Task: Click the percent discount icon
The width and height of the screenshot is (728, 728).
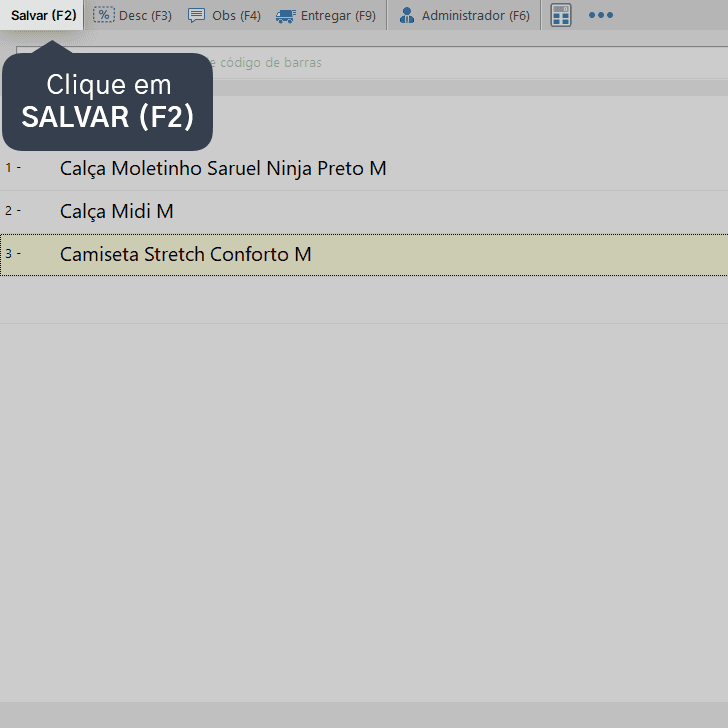Action: tap(104, 15)
